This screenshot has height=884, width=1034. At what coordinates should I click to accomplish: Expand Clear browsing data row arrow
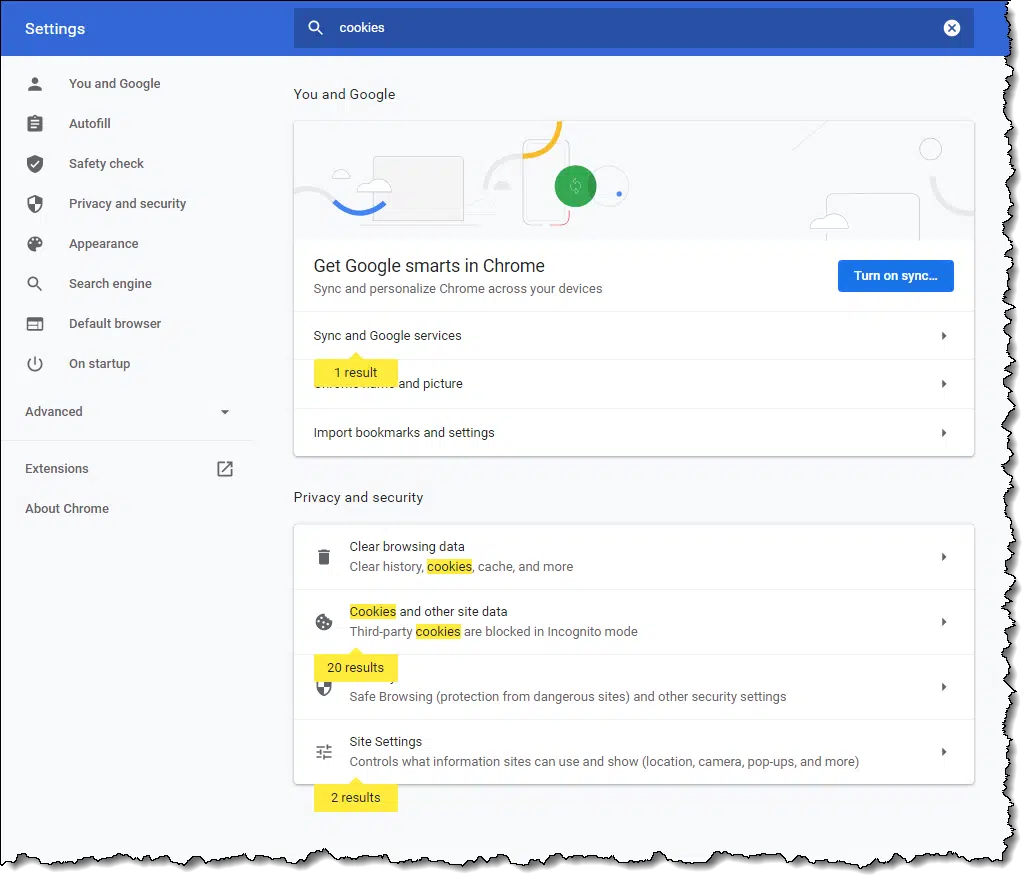[944, 557]
